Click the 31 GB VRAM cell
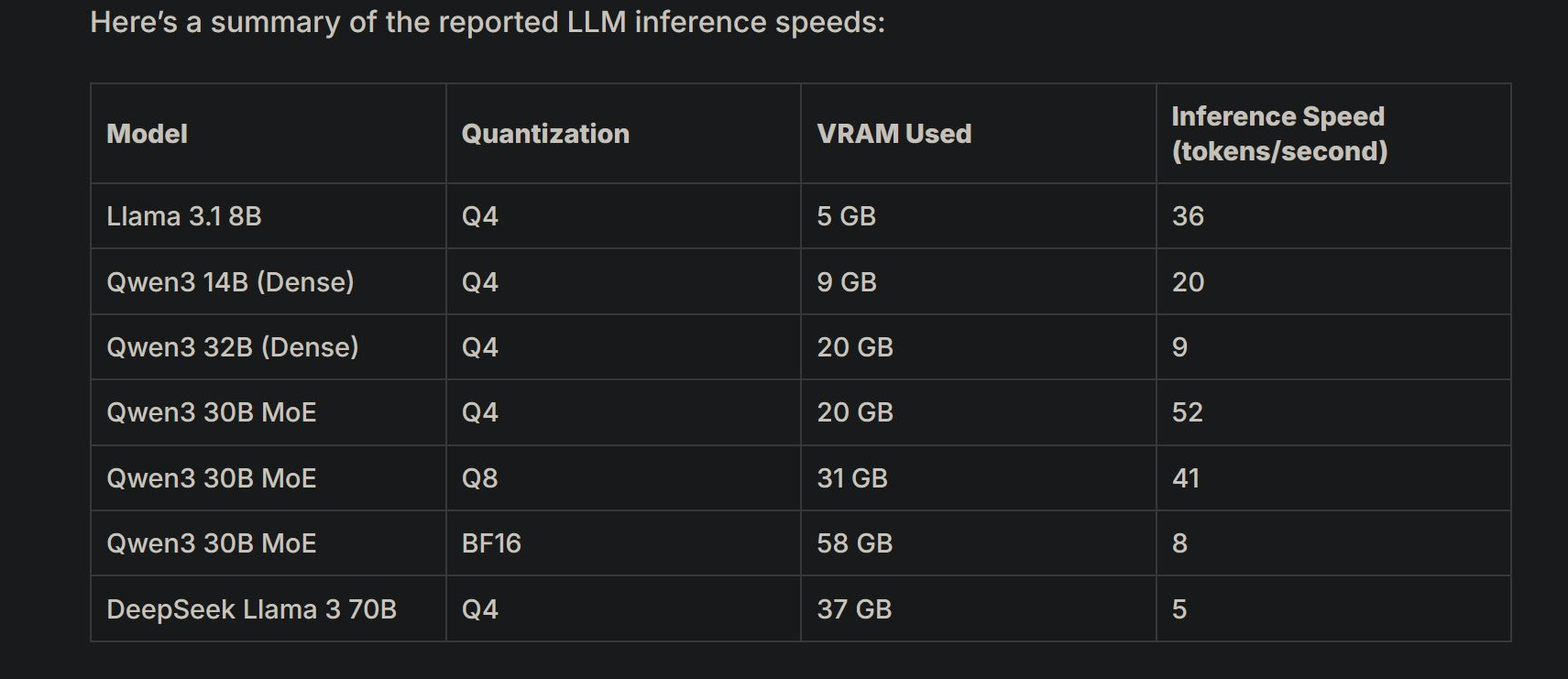 coord(852,478)
